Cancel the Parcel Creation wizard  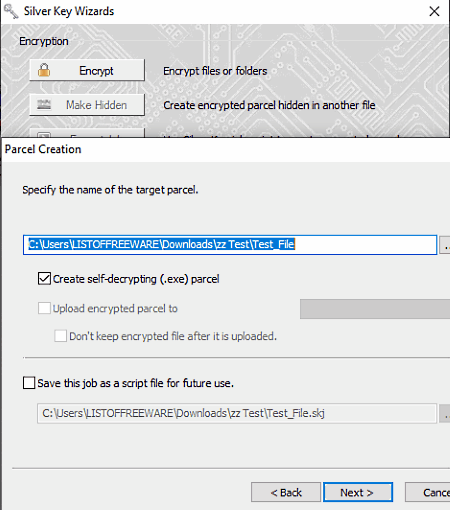point(428,492)
